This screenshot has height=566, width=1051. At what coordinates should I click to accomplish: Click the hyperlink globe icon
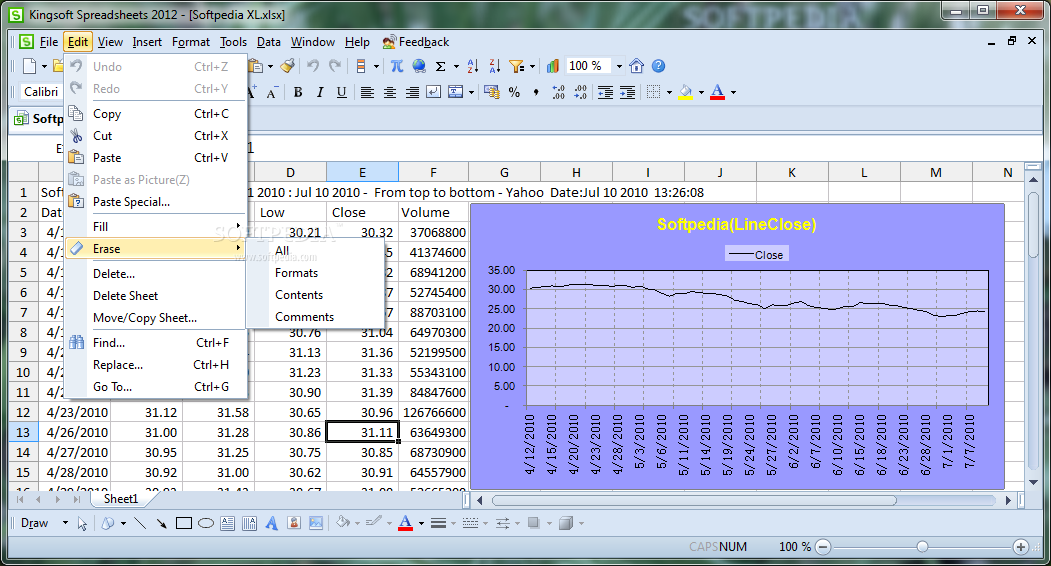419,66
